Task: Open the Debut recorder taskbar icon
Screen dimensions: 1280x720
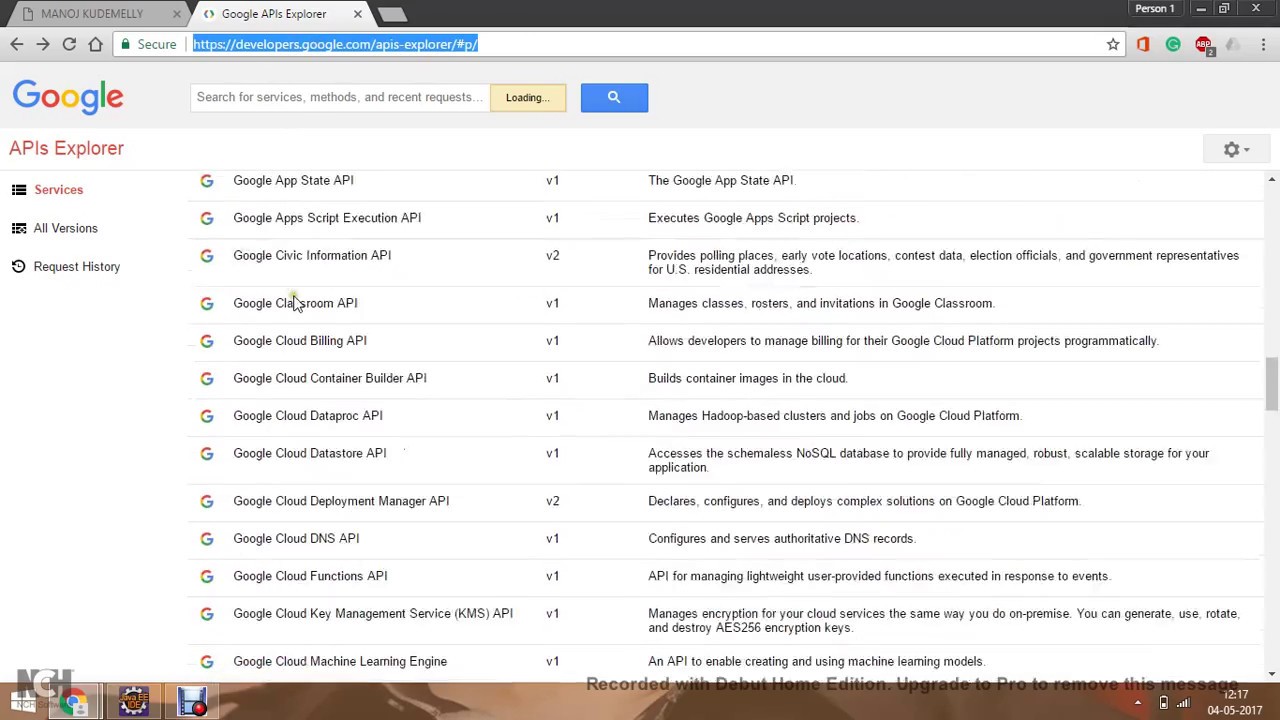Action: click(x=193, y=702)
